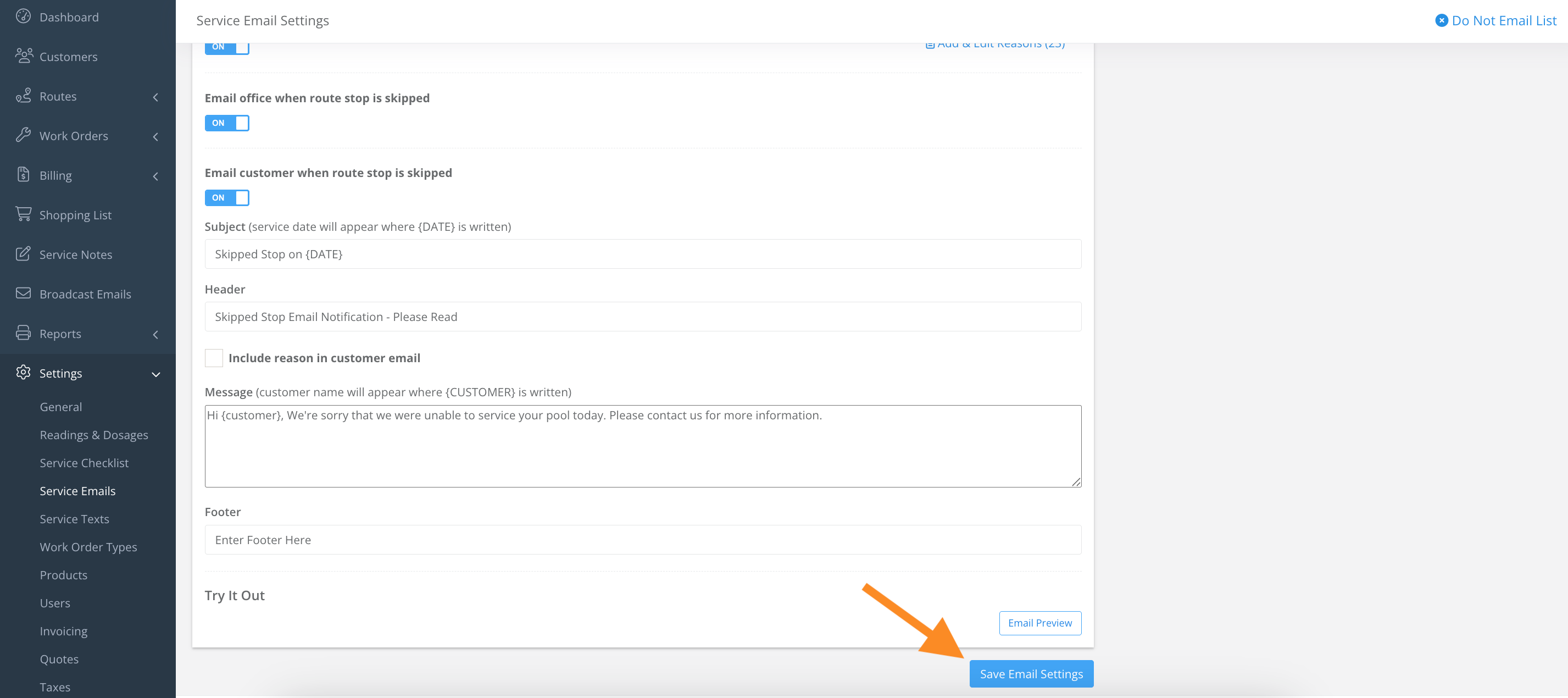Turn off Email customer when stop skipped
The width and height of the screenshot is (1568, 698).
tap(226, 198)
